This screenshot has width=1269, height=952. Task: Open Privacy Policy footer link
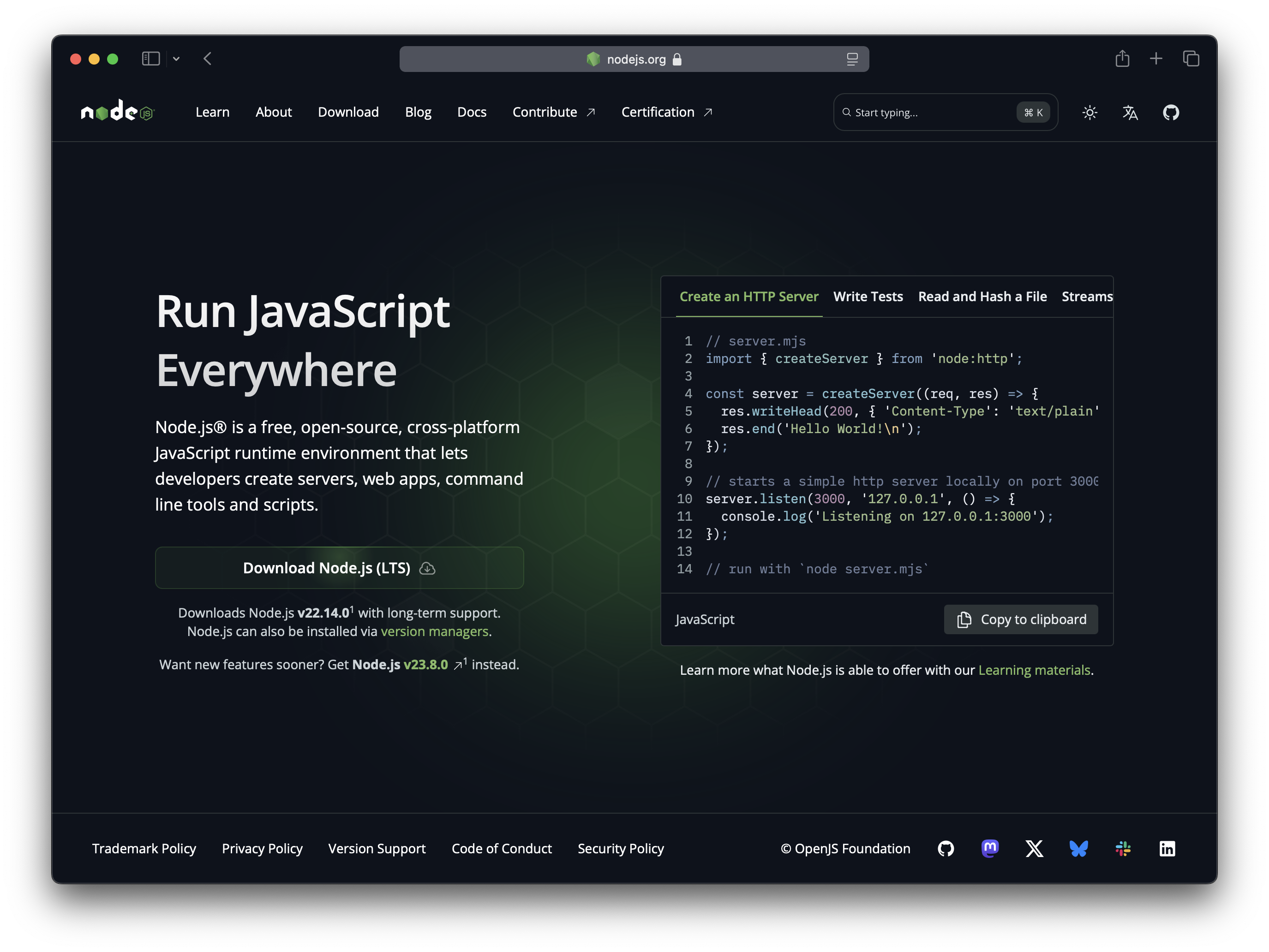pos(262,848)
